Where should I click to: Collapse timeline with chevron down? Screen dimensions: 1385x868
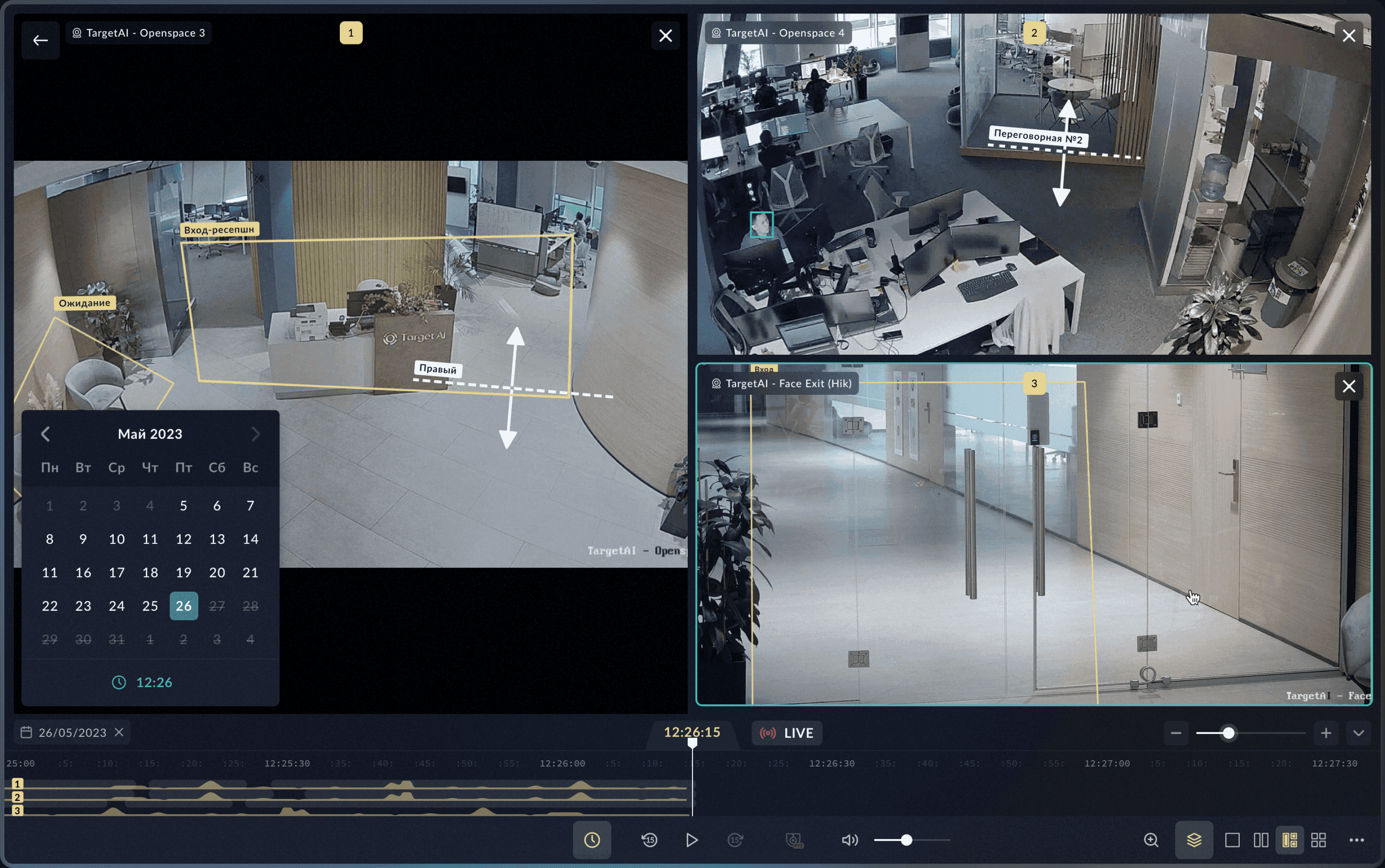pyautogui.click(x=1358, y=733)
